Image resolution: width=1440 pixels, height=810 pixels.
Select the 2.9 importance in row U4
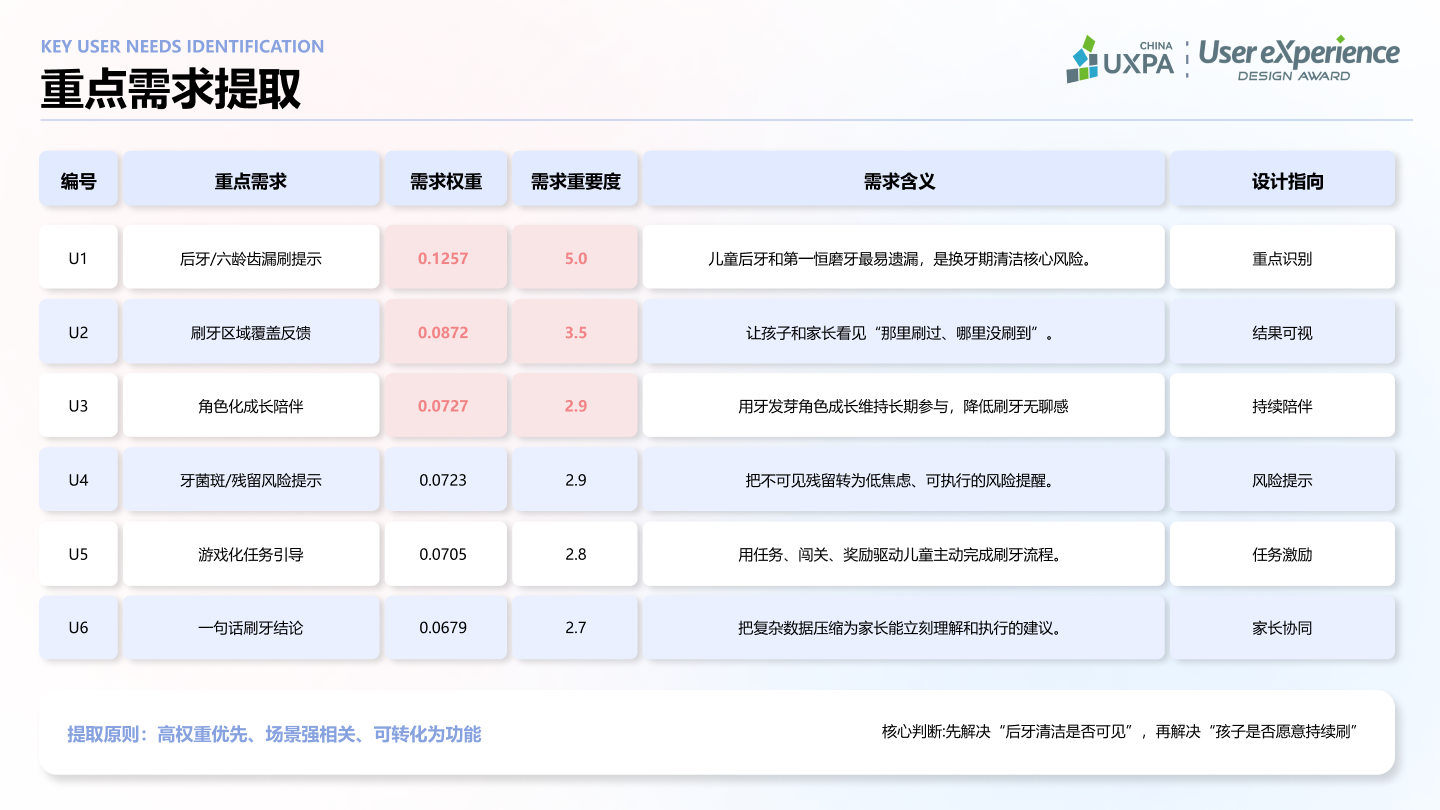point(575,480)
